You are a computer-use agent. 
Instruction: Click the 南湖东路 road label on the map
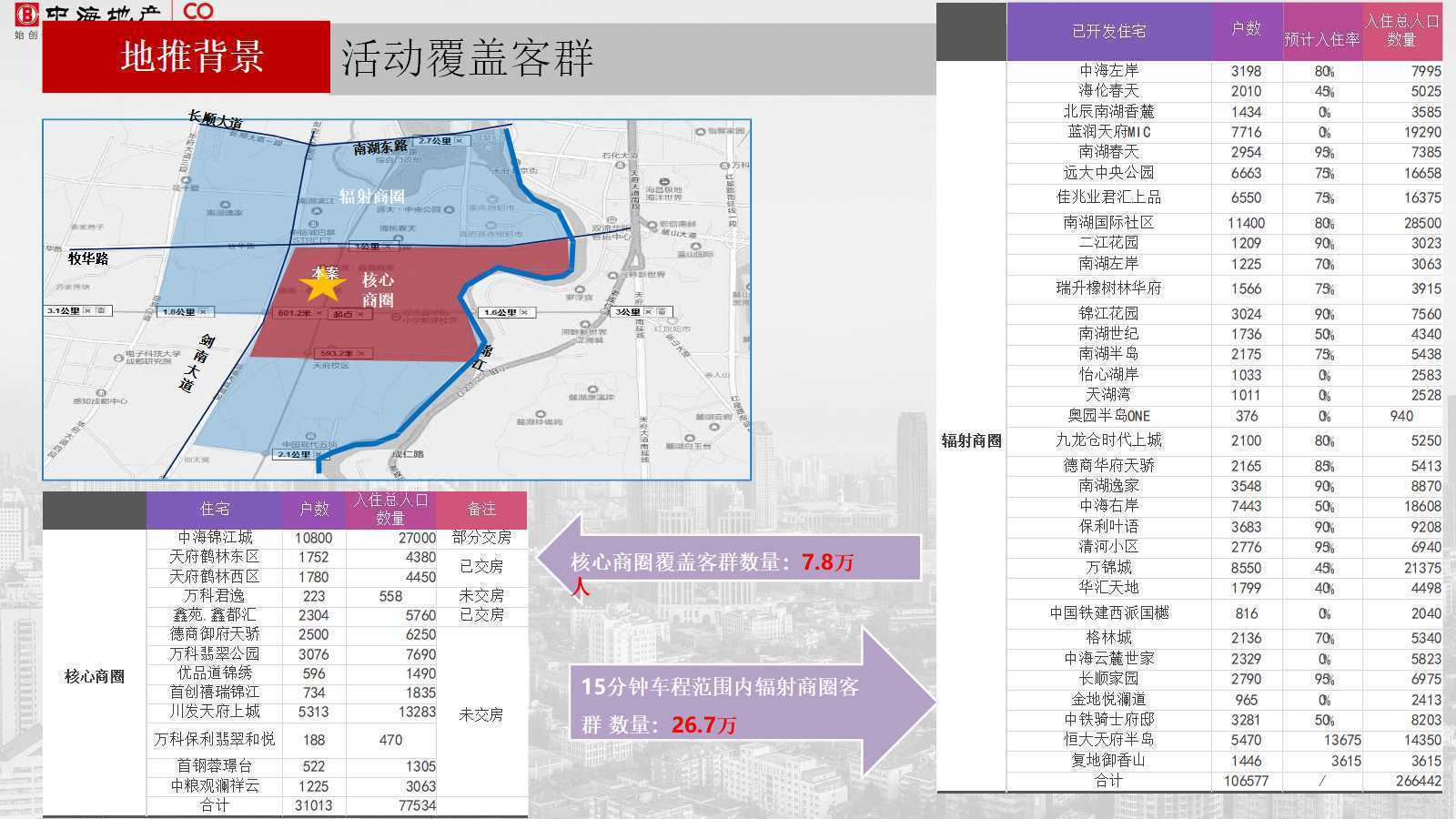point(380,147)
